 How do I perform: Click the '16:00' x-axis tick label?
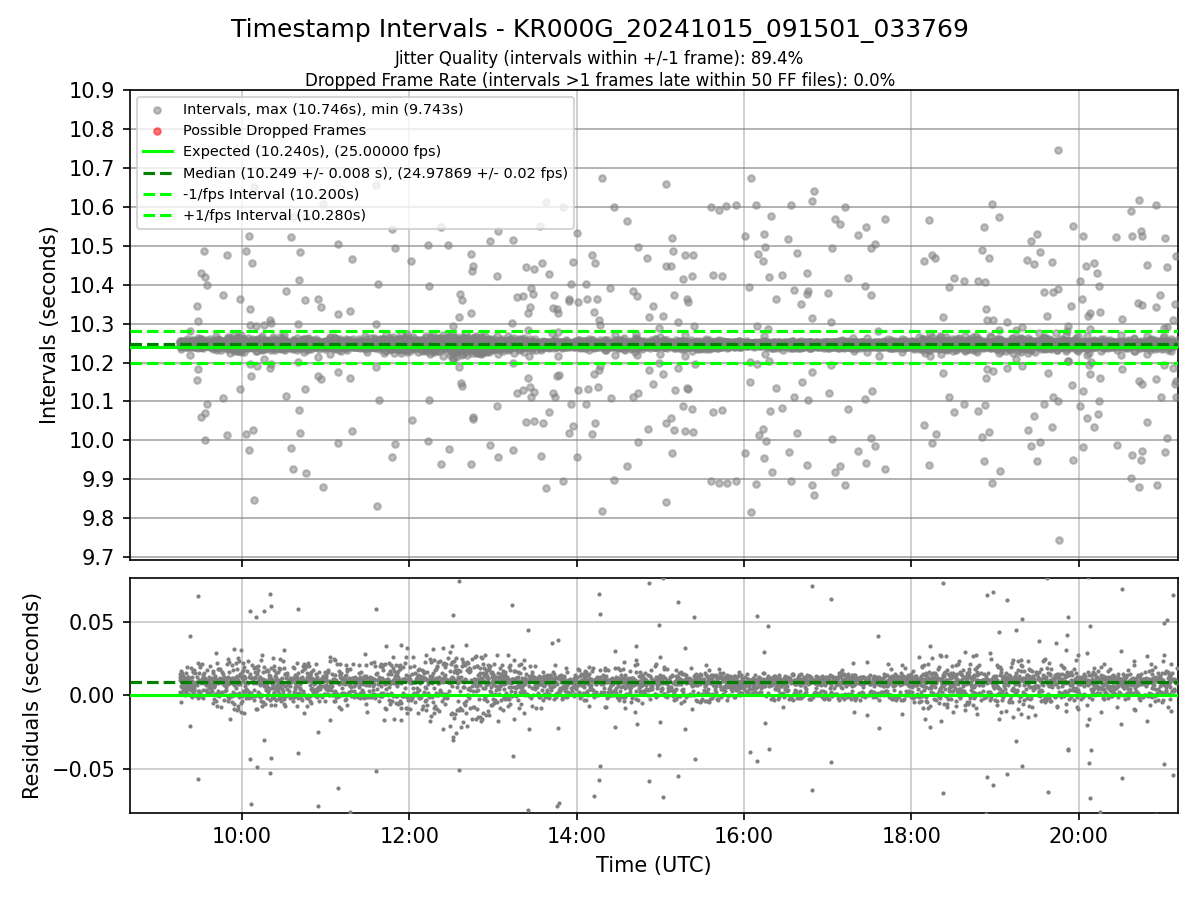point(743,835)
